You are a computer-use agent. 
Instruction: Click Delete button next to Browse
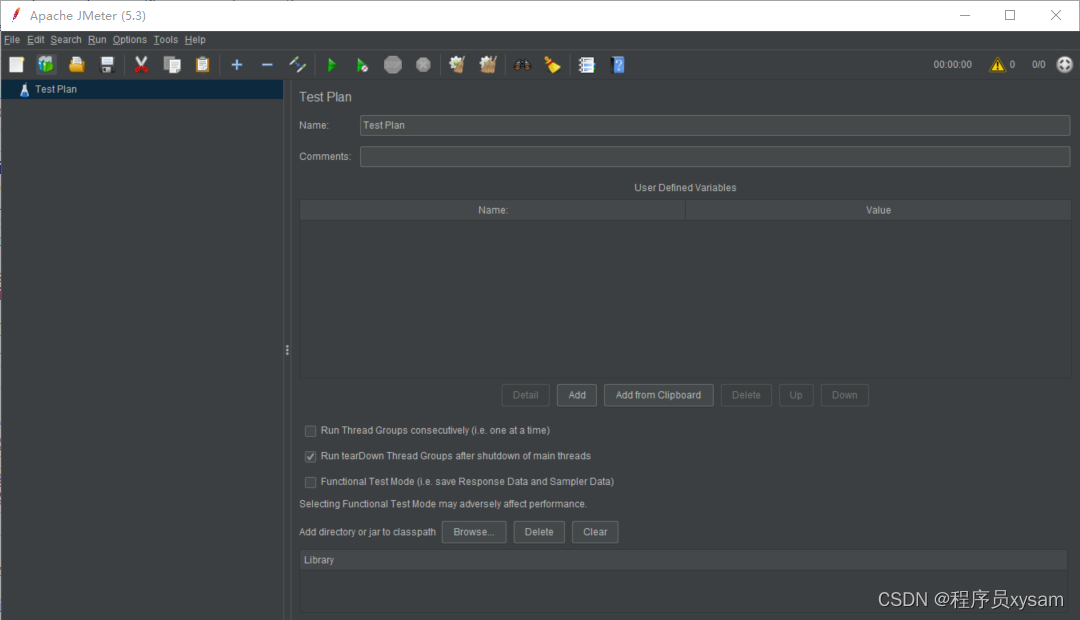click(x=539, y=532)
